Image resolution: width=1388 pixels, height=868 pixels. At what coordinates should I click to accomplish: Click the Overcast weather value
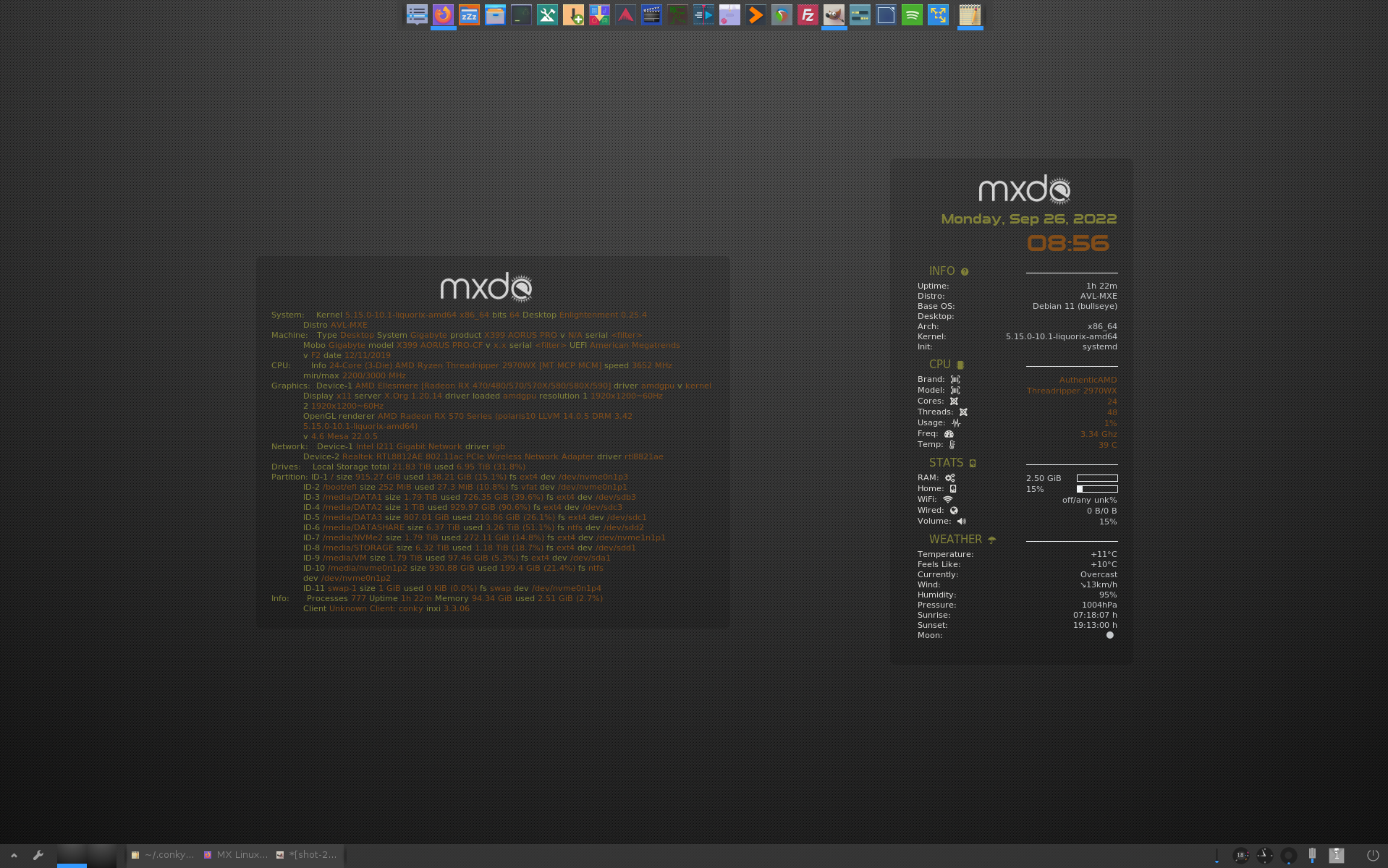(1099, 574)
